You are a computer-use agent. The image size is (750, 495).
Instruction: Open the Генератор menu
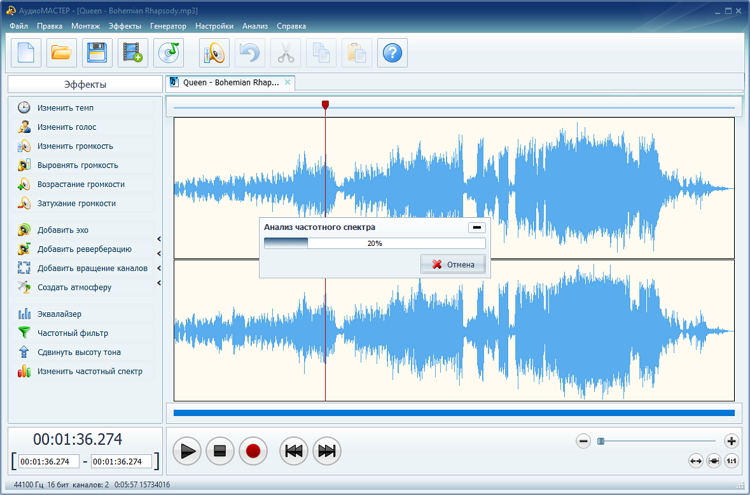(x=168, y=25)
